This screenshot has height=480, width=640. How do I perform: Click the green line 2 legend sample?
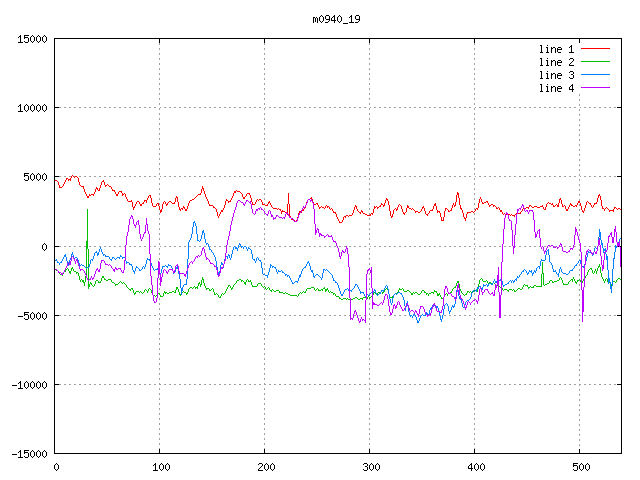596,62
